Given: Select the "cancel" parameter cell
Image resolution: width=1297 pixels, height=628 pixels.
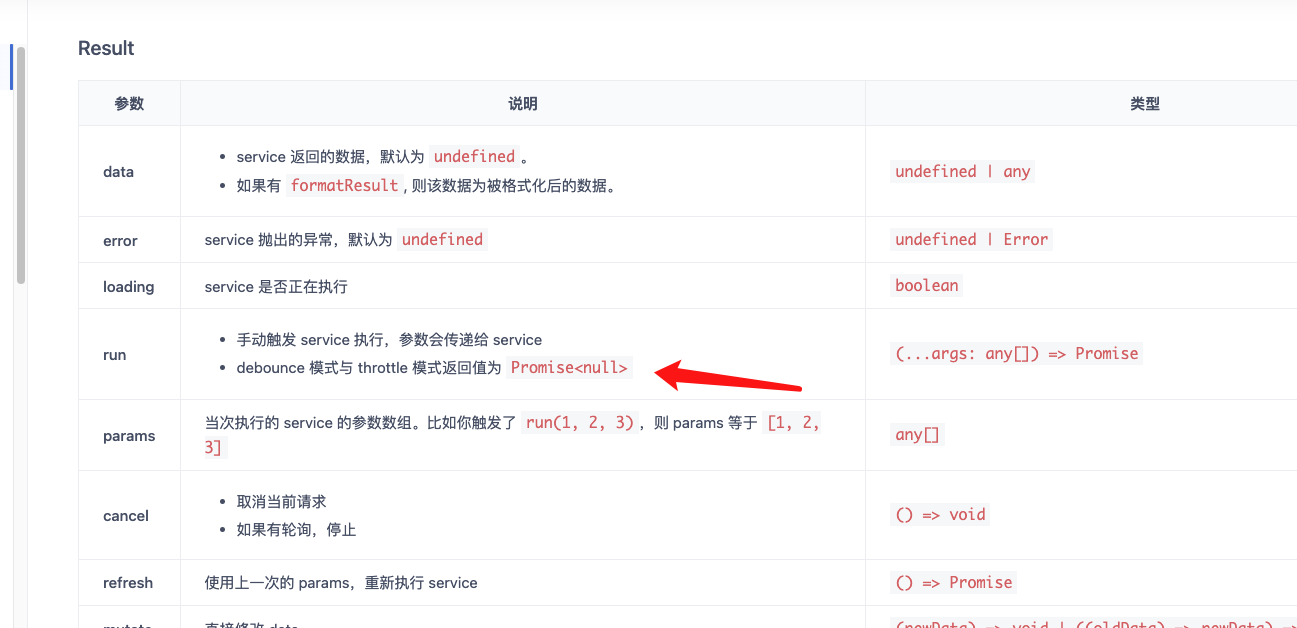Looking at the screenshot, I should pos(129,515).
